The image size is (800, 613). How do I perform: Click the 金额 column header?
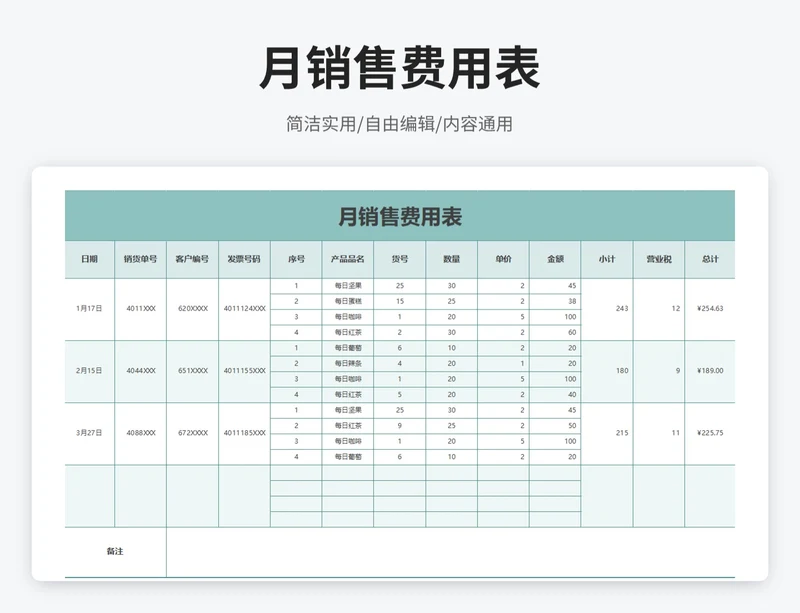click(555, 259)
